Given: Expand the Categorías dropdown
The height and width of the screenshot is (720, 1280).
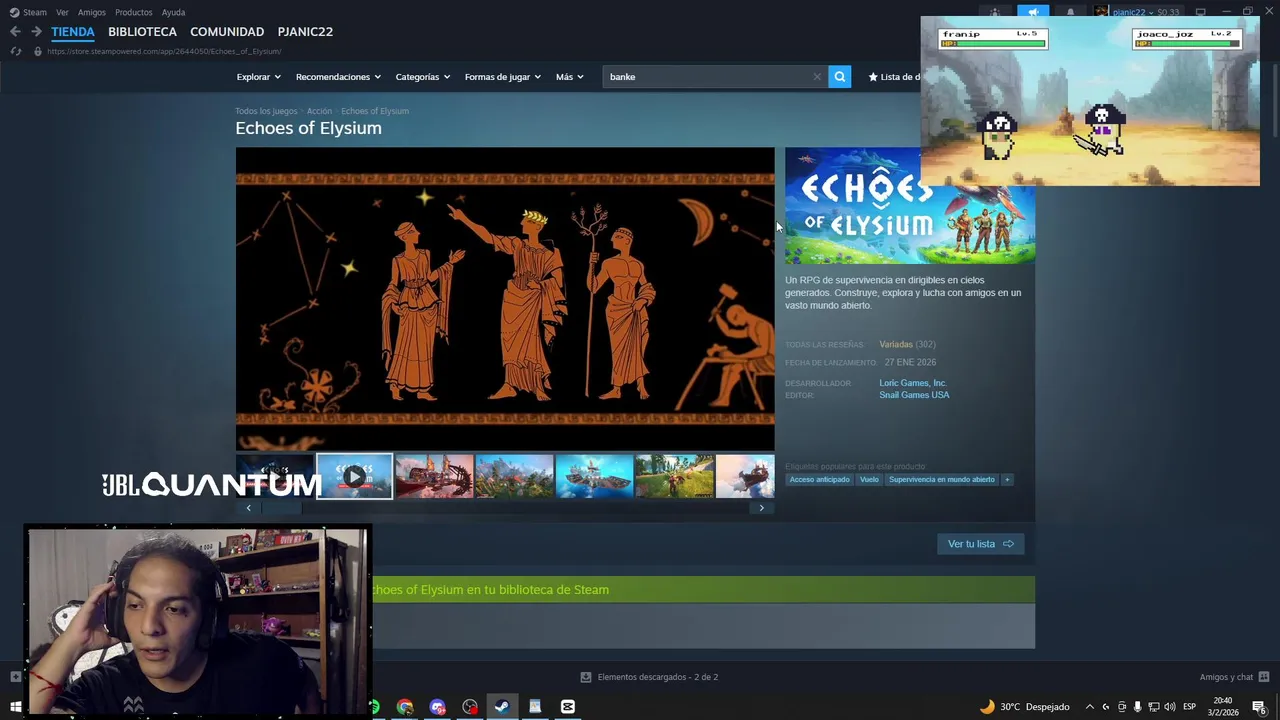Looking at the screenshot, I should pos(422,77).
